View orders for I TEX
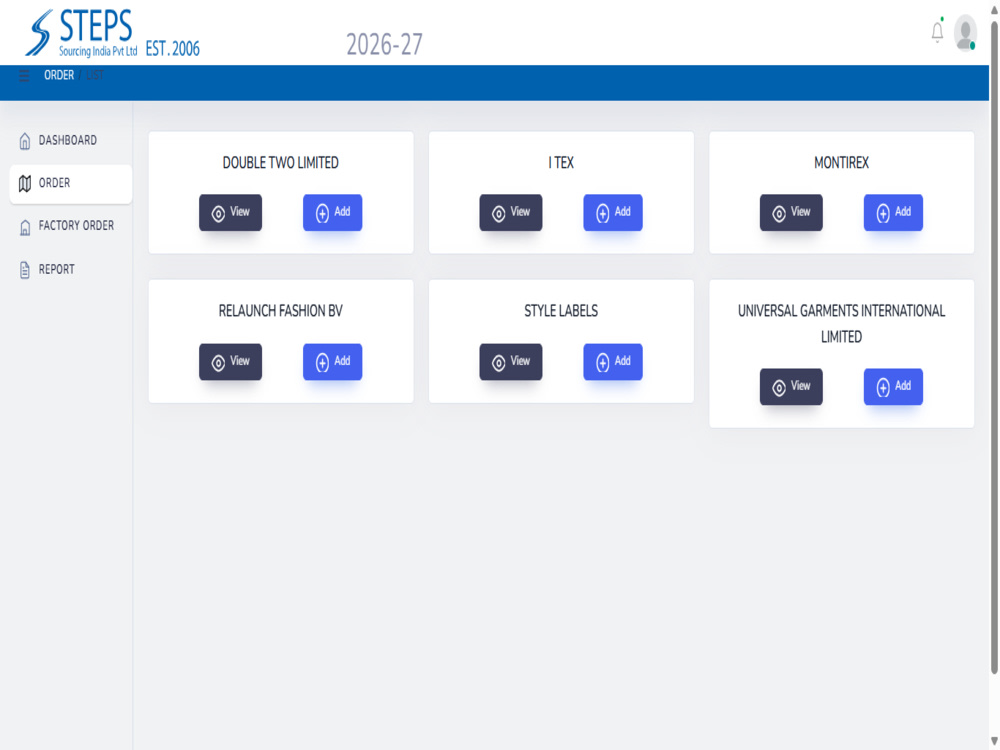1000x750 pixels. pos(511,212)
